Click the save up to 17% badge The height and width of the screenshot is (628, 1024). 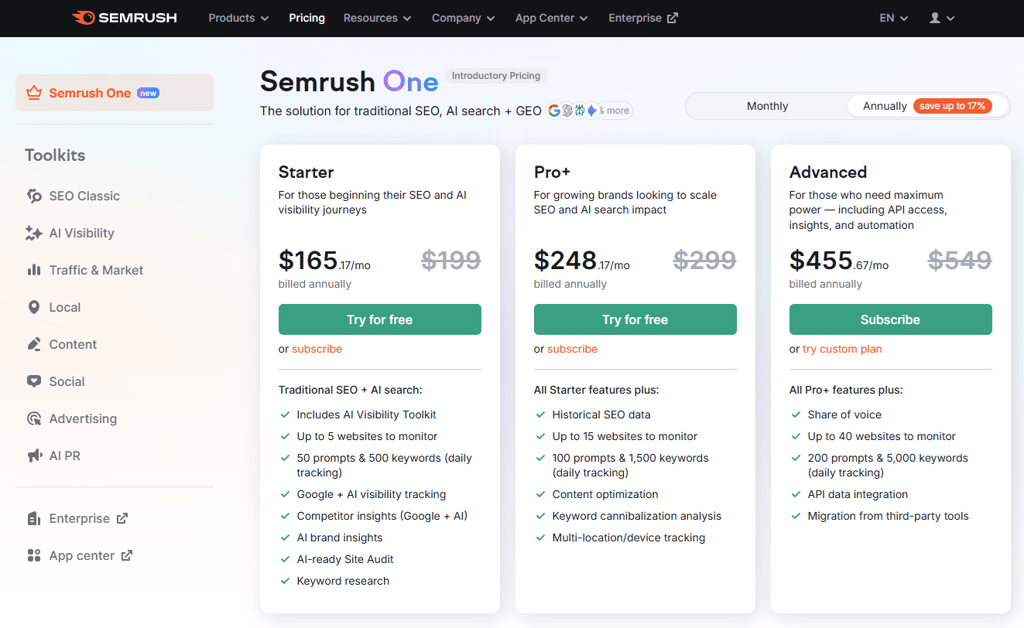pyautogui.click(x=952, y=106)
